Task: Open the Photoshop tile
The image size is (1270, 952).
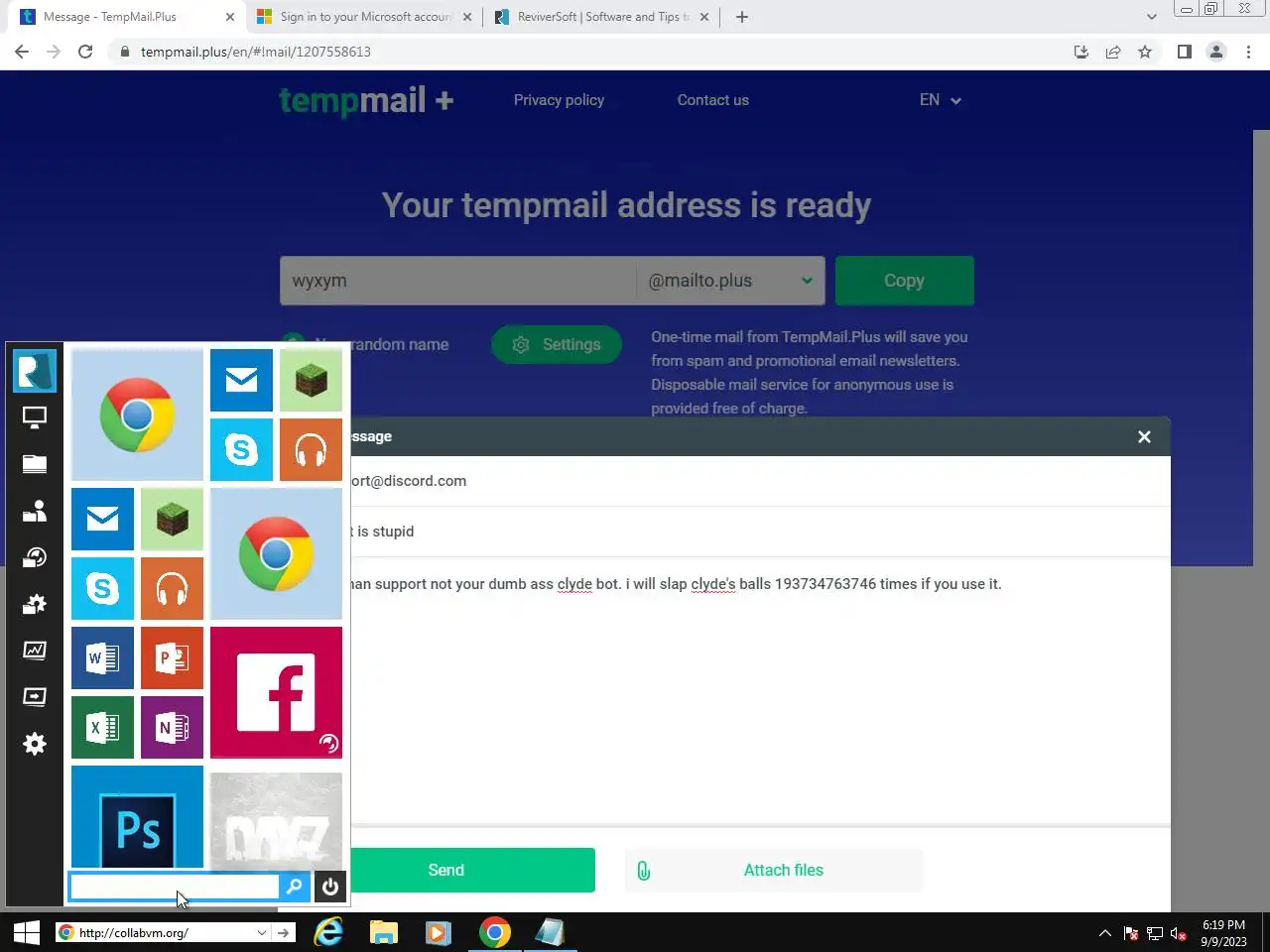Action: tap(137, 817)
